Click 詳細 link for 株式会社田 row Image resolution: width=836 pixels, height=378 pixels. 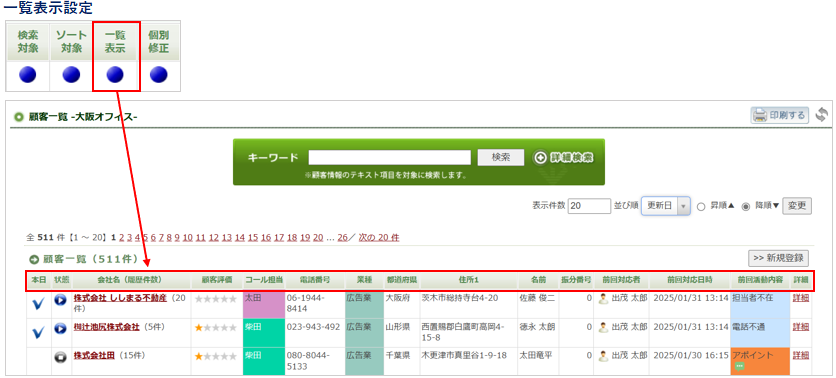point(800,355)
